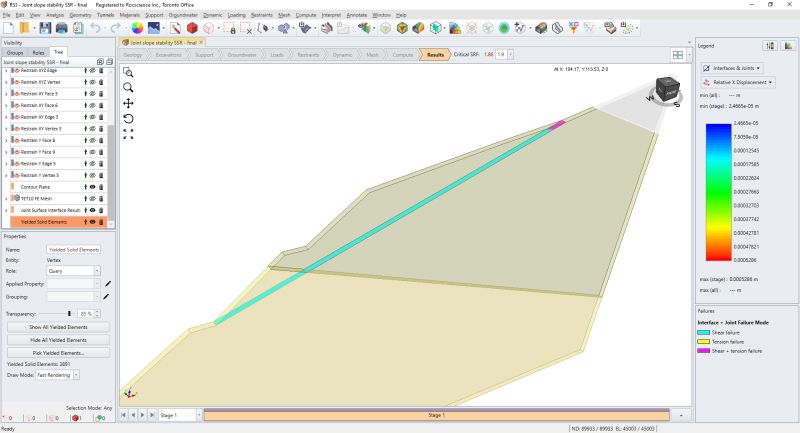Expand the TET10 FE Mesh tree item
The image size is (800, 433).
(x=6, y=198)
